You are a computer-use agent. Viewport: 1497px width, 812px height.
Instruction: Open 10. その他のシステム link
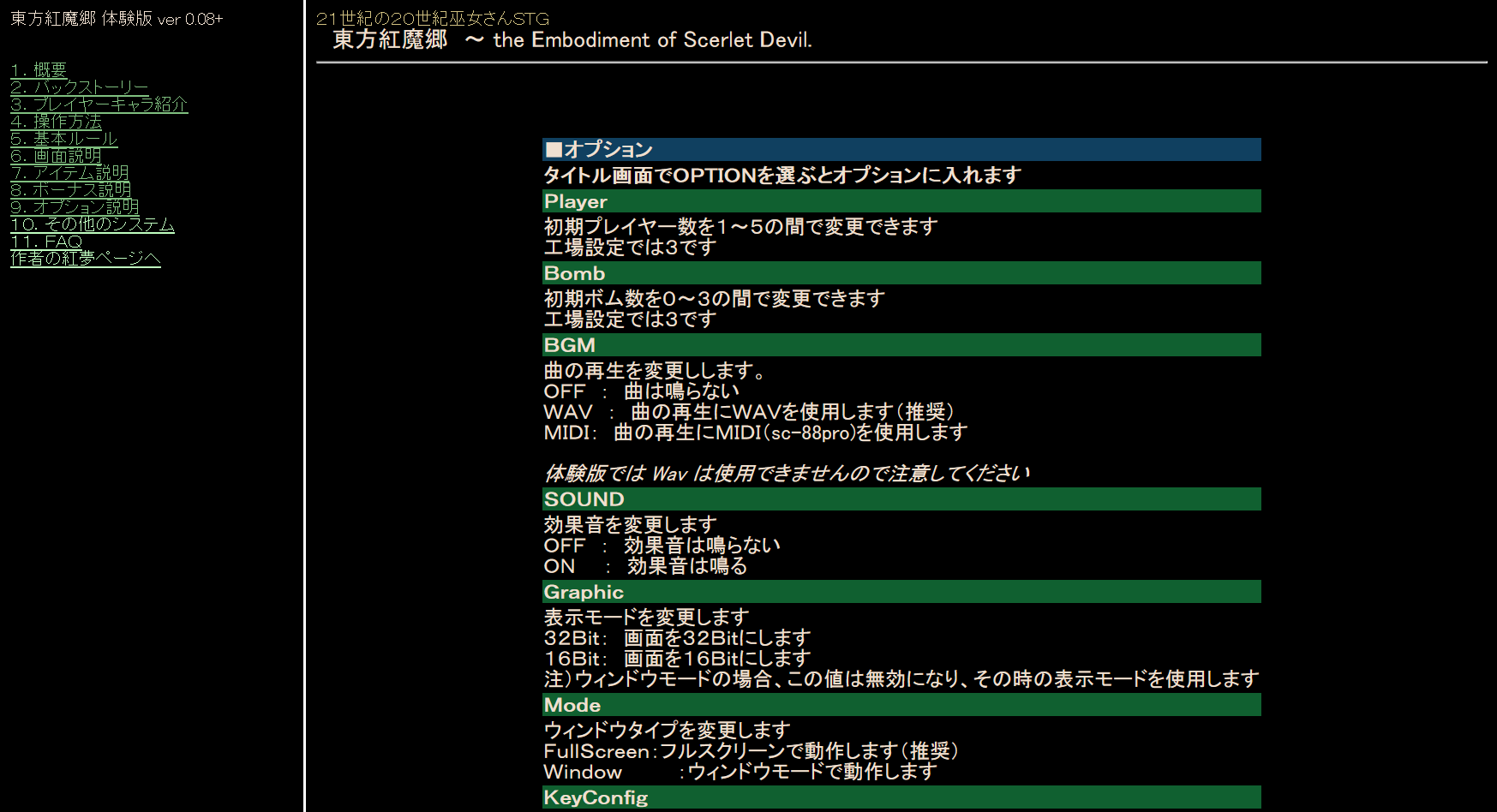pos(93,224)
